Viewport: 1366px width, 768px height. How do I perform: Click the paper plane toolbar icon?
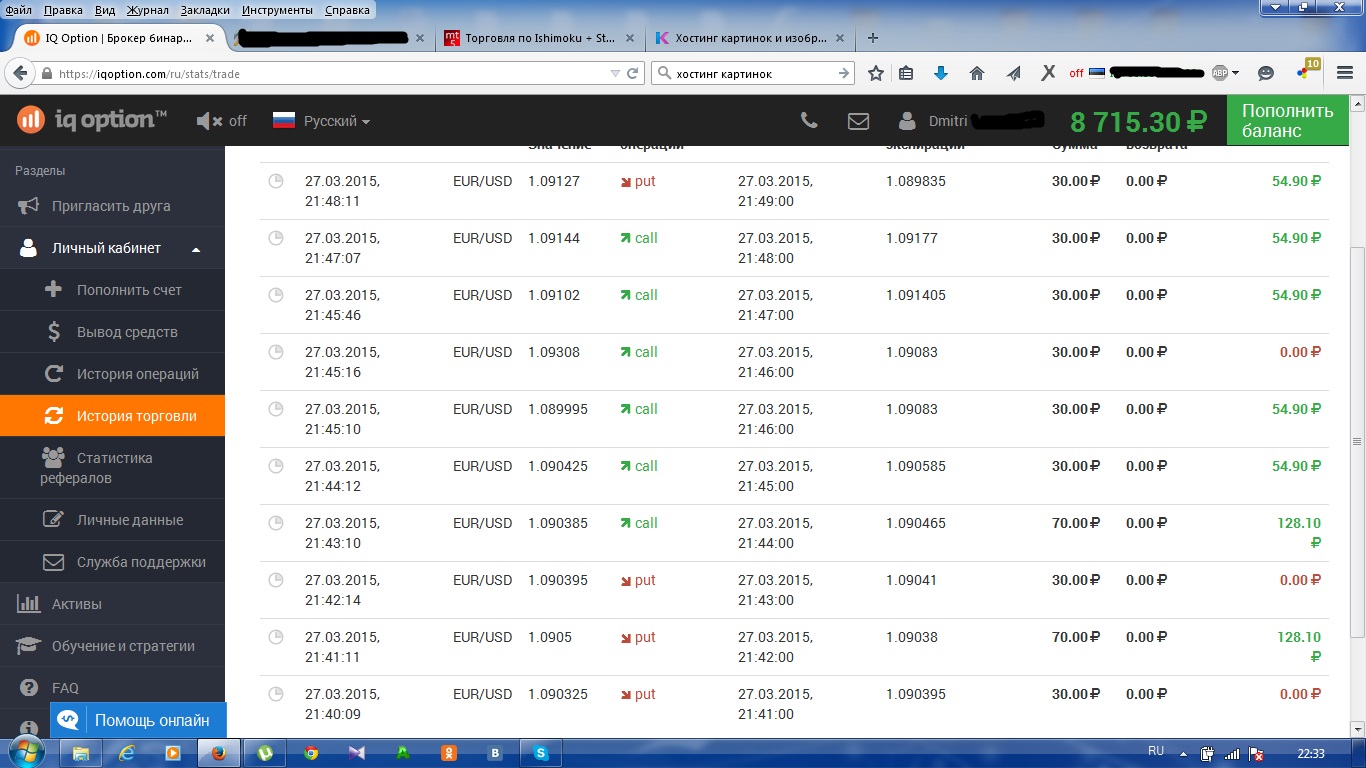click(x=1013, y=73)
